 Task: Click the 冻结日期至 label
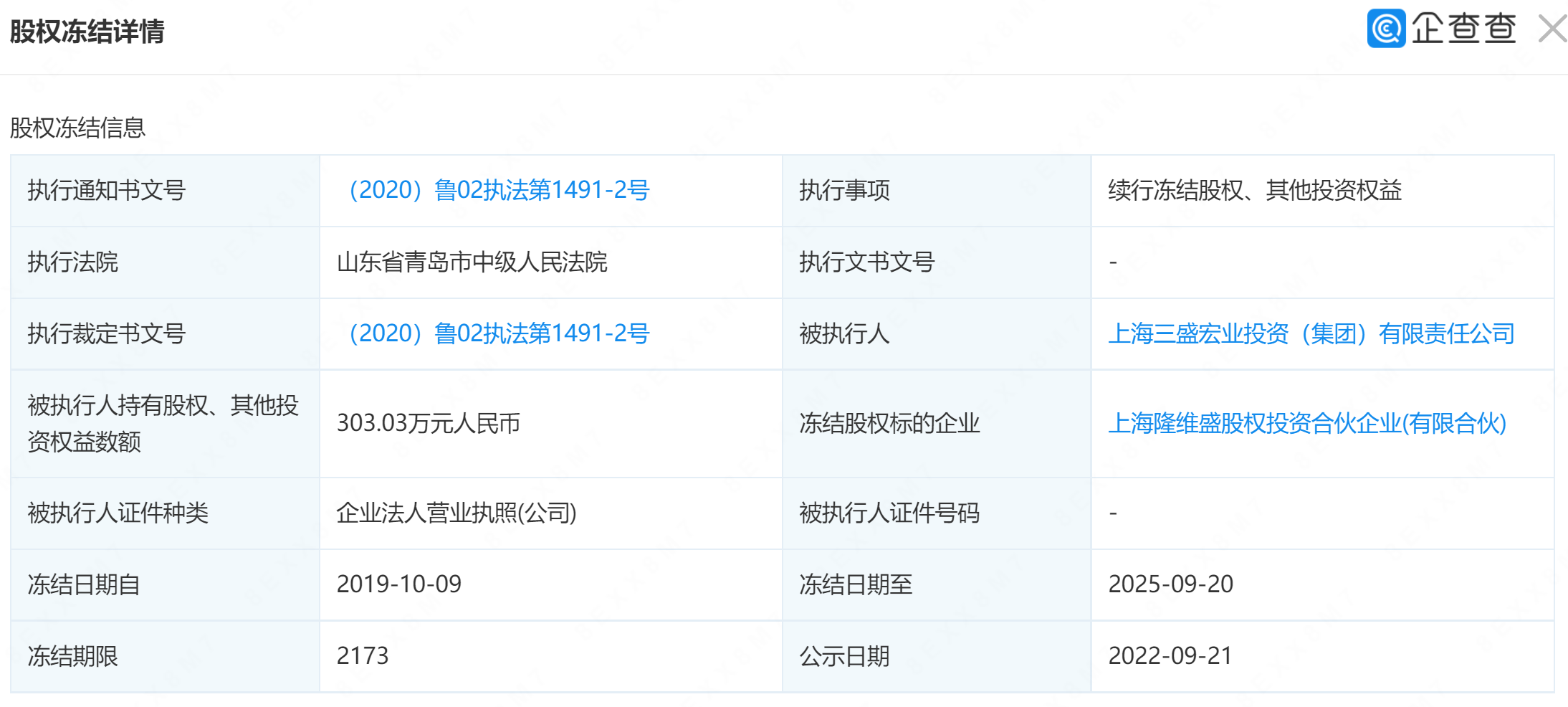pos(856,584)
